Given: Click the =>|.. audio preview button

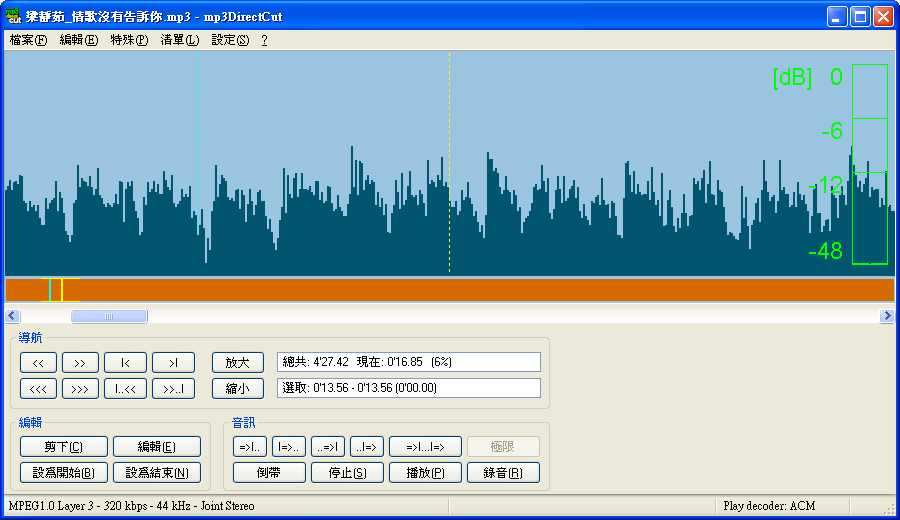Looking at the screenshot, I should tap(250, 447).
